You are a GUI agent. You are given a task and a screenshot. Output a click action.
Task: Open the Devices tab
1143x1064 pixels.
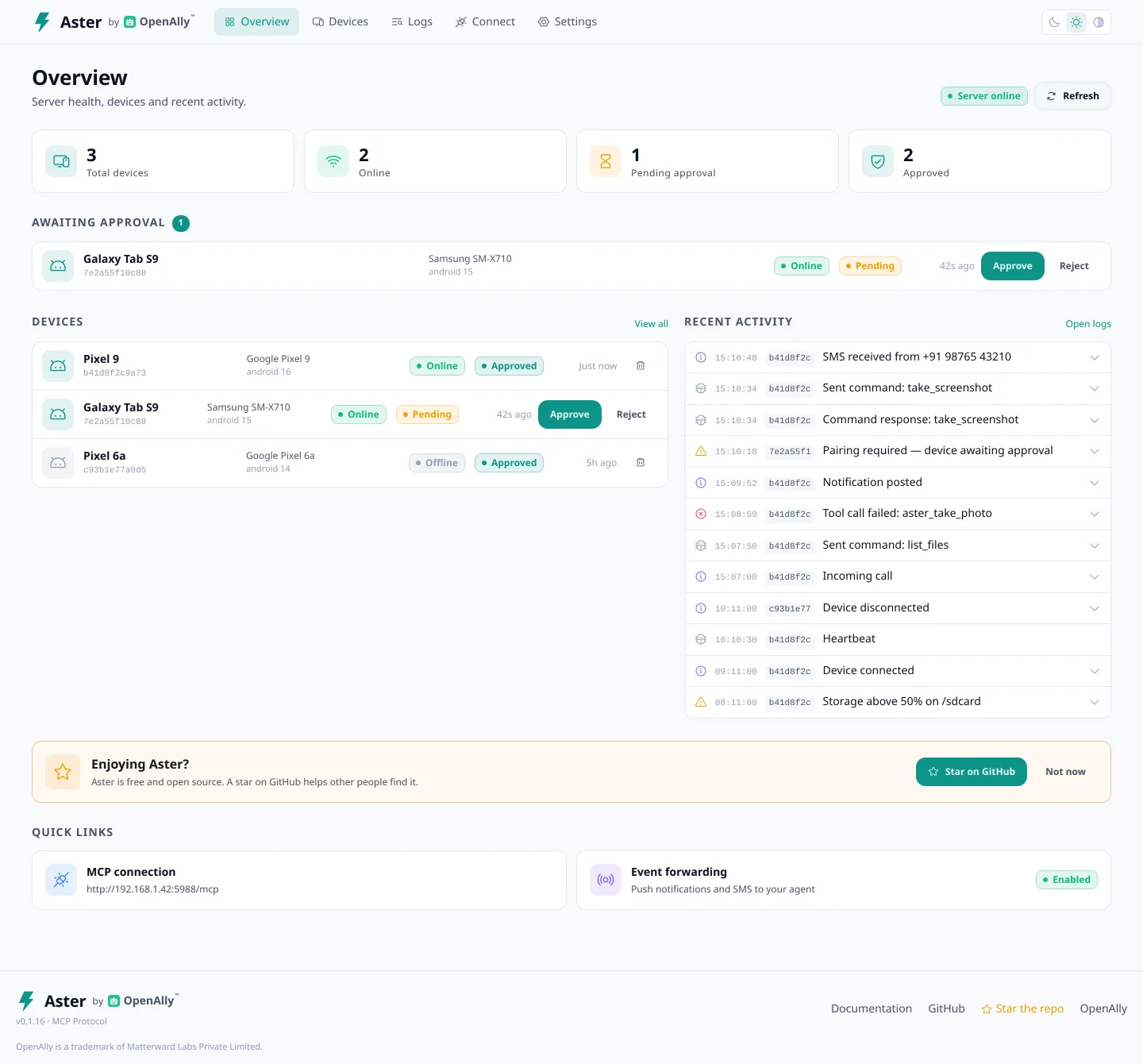point(340,22)
